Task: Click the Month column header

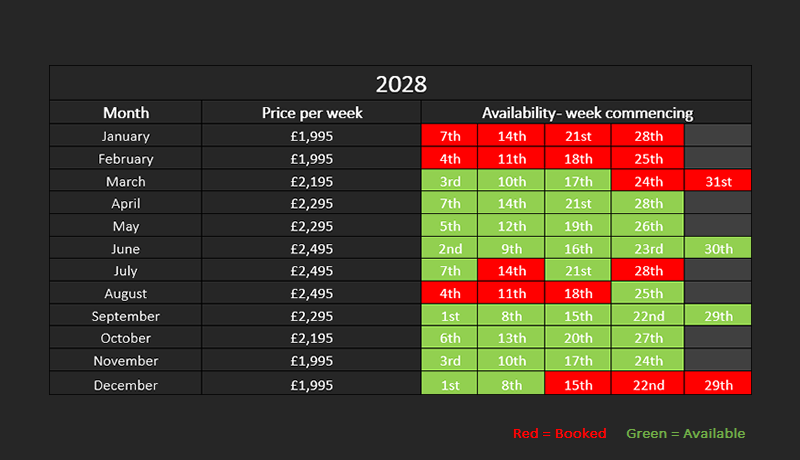Action: point(126,113)
